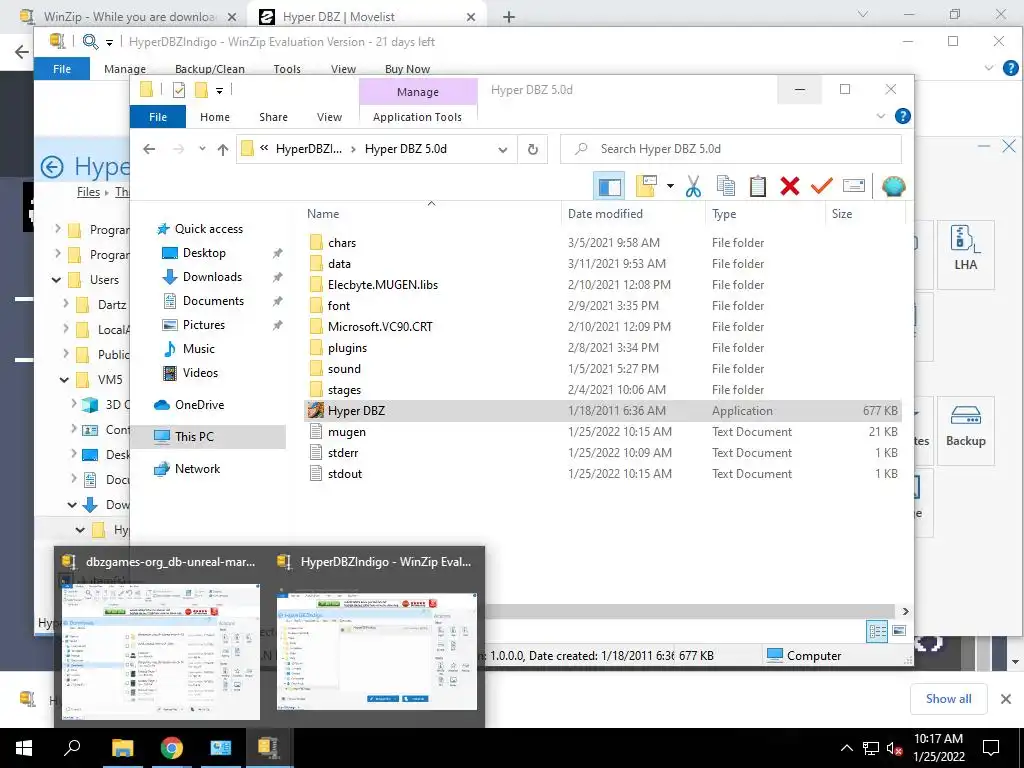
Task: Switch to details view layout icon
Action: pyautogui.click(x=877, y=631)
